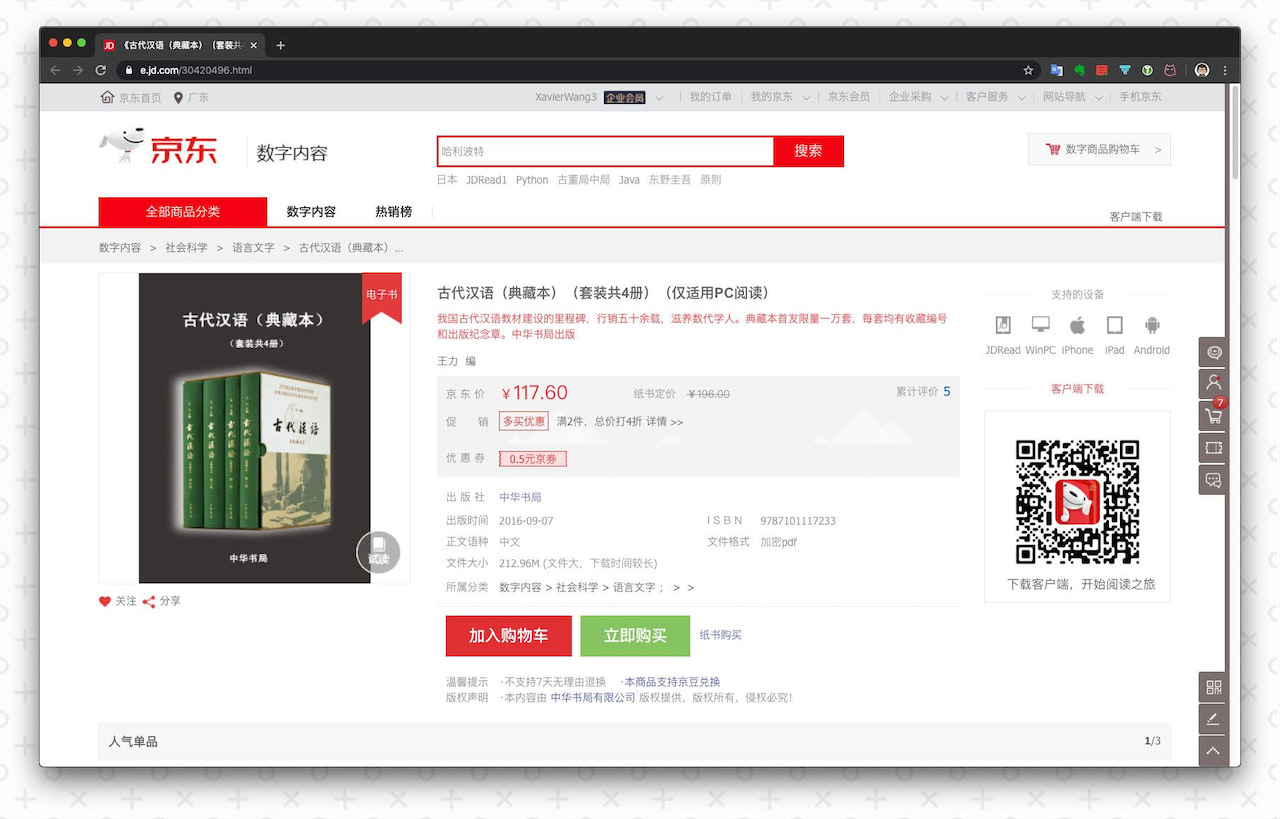Claim the 0.5元京券 coupon
Image resolution: width=1280 pixels, height=819 pixels.
tap(532, 459)
